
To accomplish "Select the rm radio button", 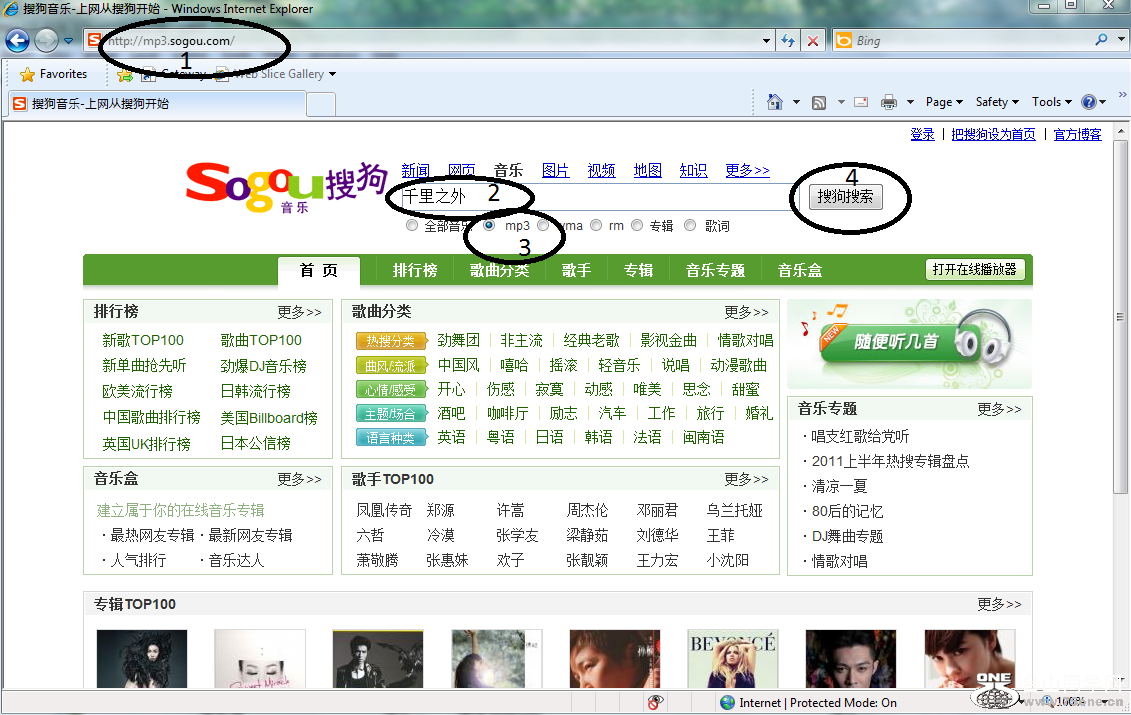I will tap(597, 225).
